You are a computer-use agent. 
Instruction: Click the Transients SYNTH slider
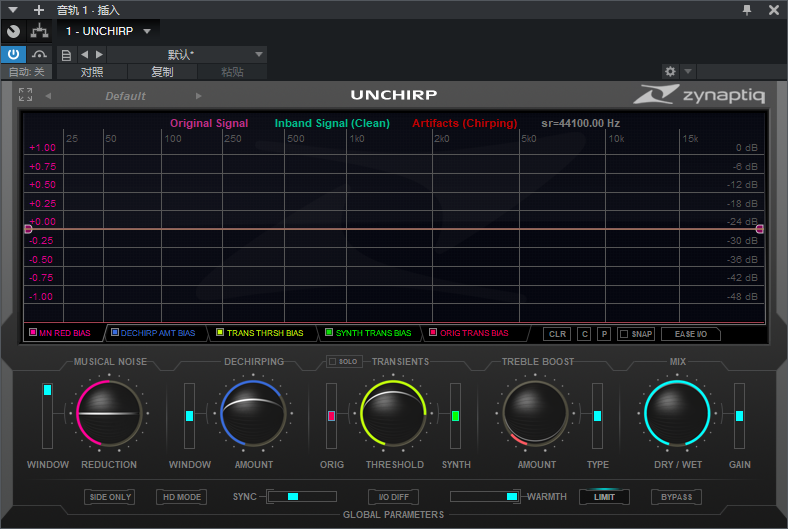click(455, 416)
